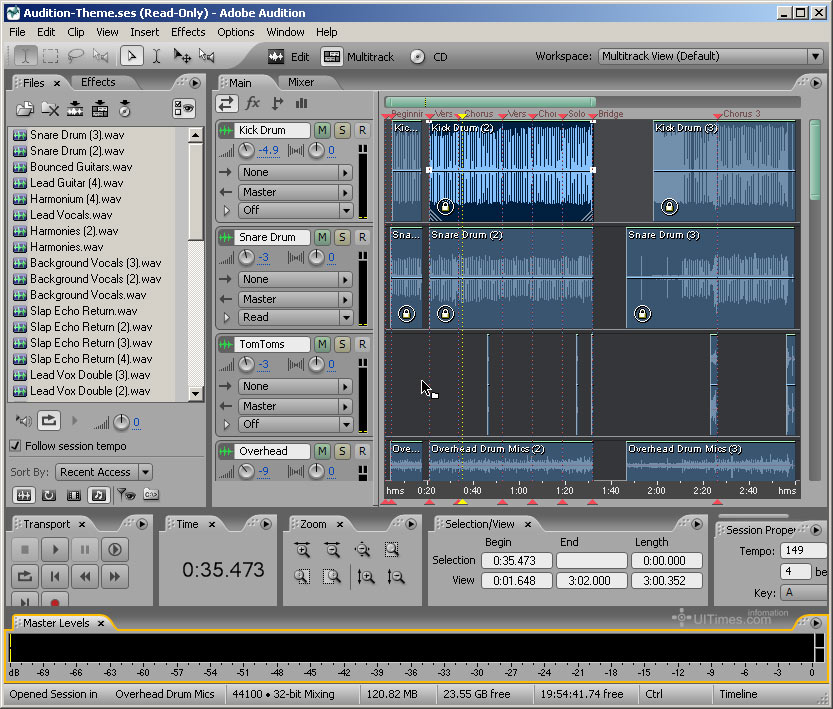Open the File menu
Viewport: 833px width, 709px height.
(x=17, y=32)
